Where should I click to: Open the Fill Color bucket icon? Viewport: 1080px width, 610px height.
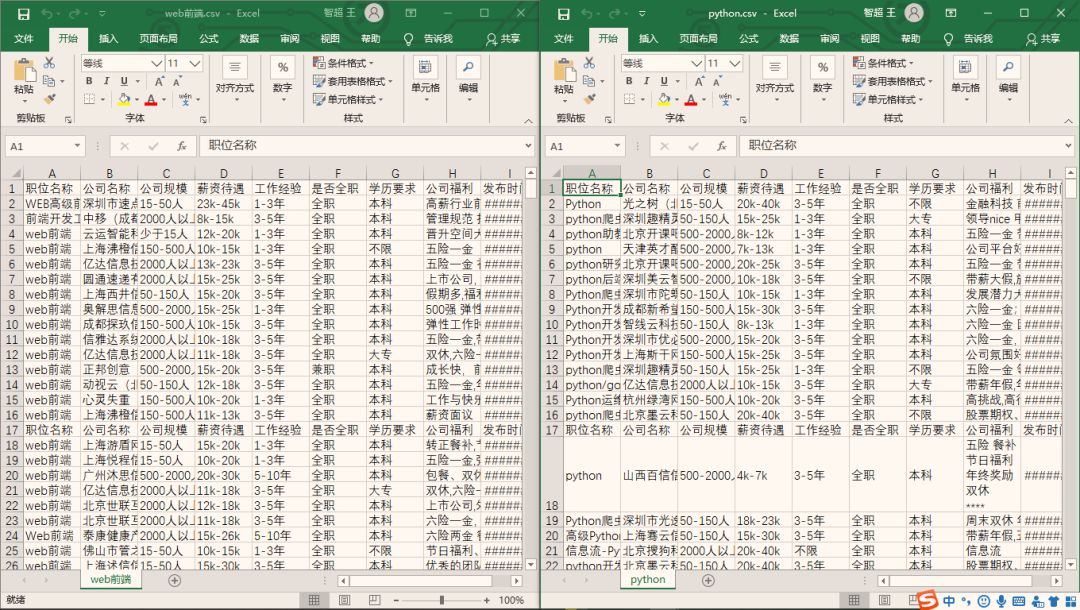click(124, 100)
